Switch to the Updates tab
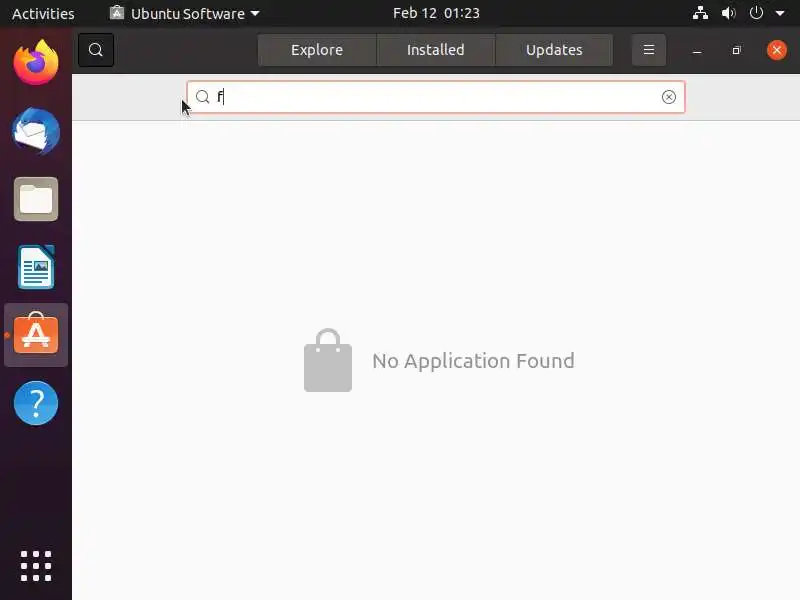This screenshot has width=800, height=600. click(x=554, y=50)
